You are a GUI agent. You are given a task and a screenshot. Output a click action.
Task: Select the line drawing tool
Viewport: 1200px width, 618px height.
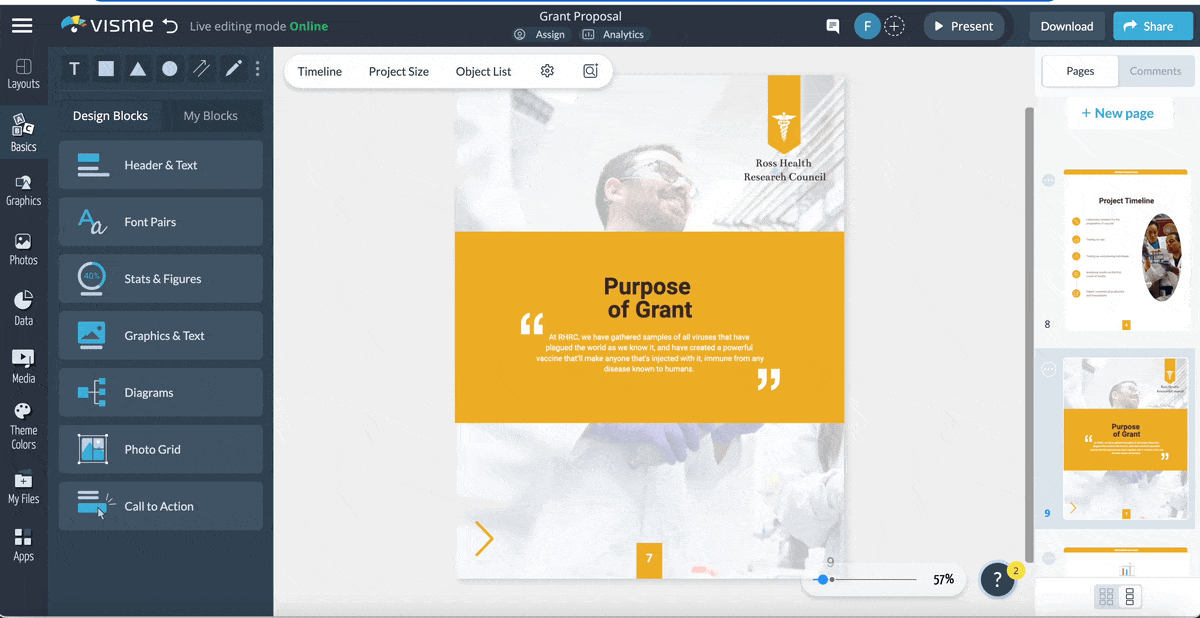click(x=202, y=68)
